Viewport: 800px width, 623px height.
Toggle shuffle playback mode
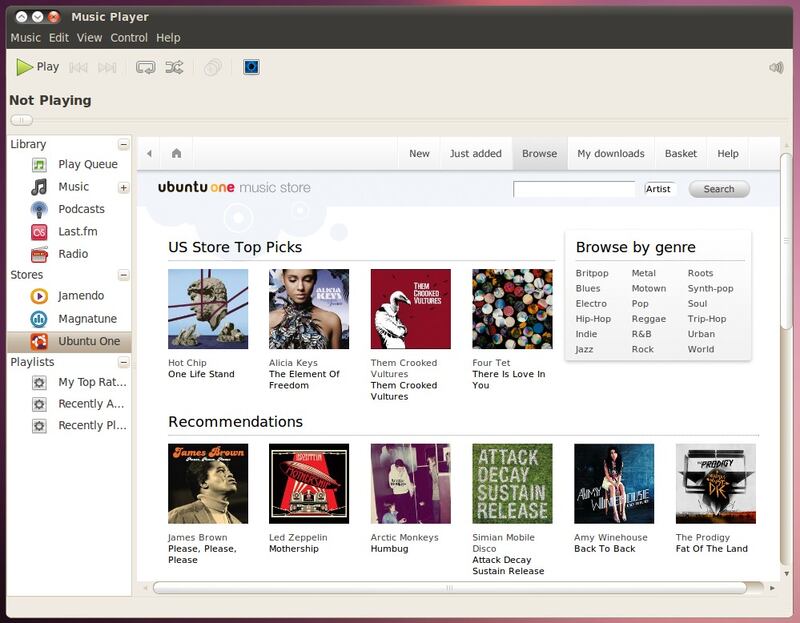click(x=174, y=68)
